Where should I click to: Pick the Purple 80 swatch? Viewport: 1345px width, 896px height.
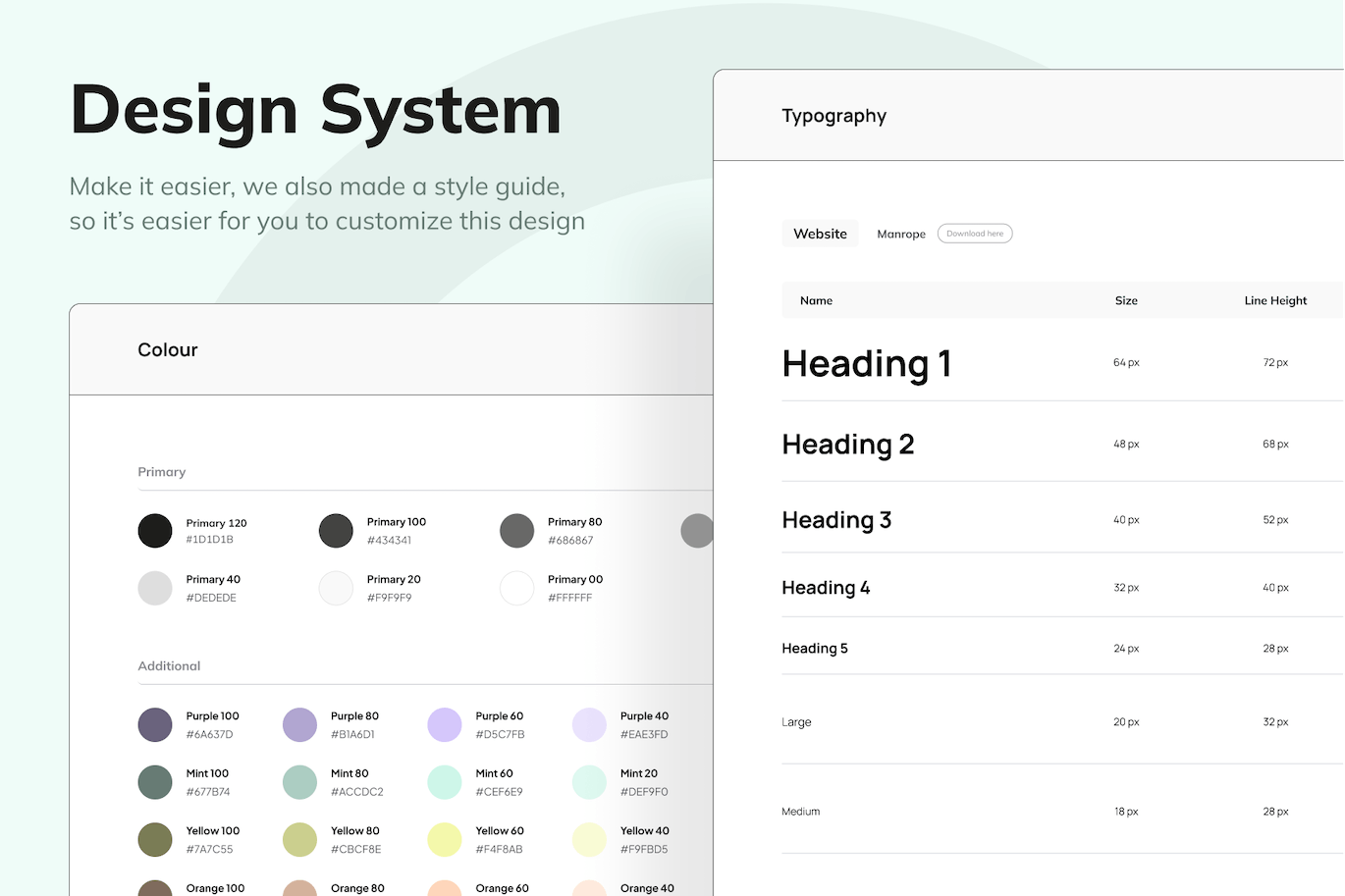pyautogui.click(x=299, y=724)
